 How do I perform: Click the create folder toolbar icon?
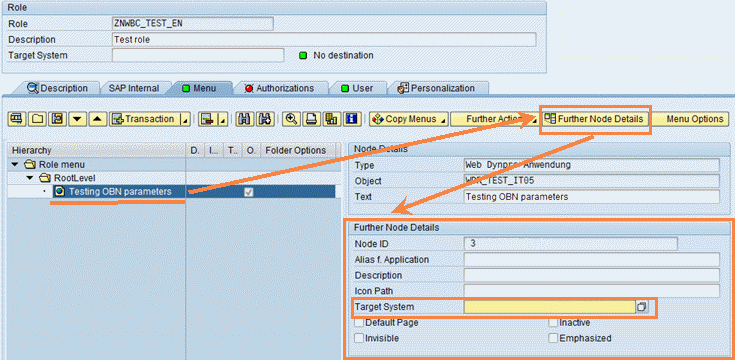coord(38,119)
